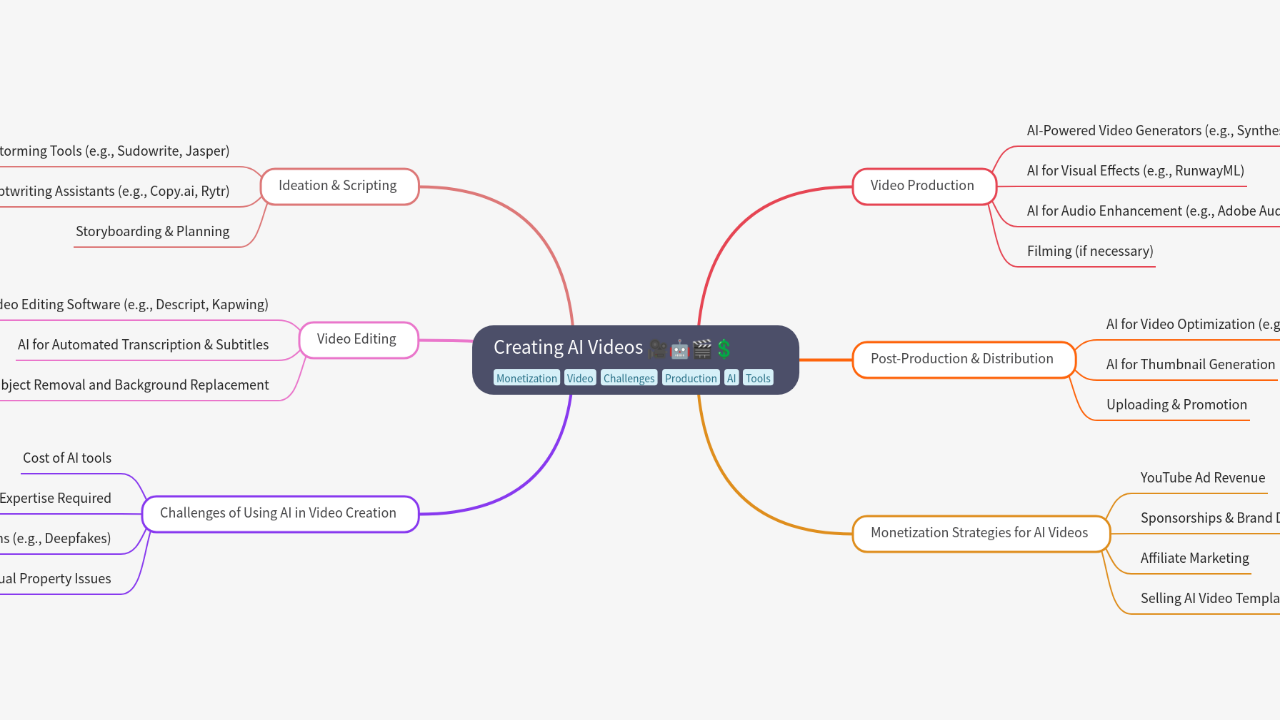Select Cost of AI tools item
This screenshot has width=1280, height=720.
[x=67, y=458]
